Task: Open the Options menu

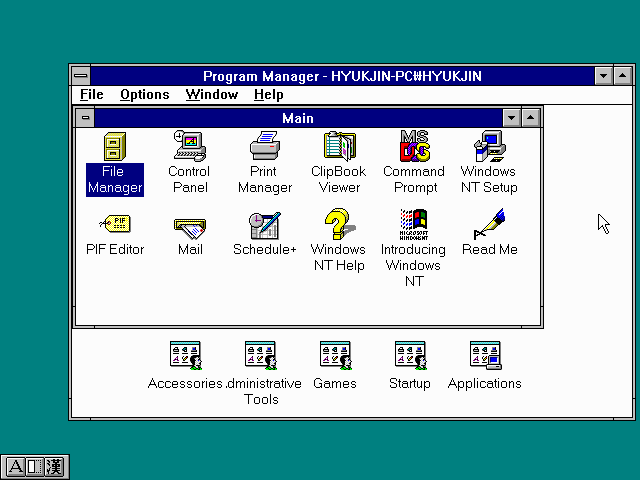Action: point(144,95)
